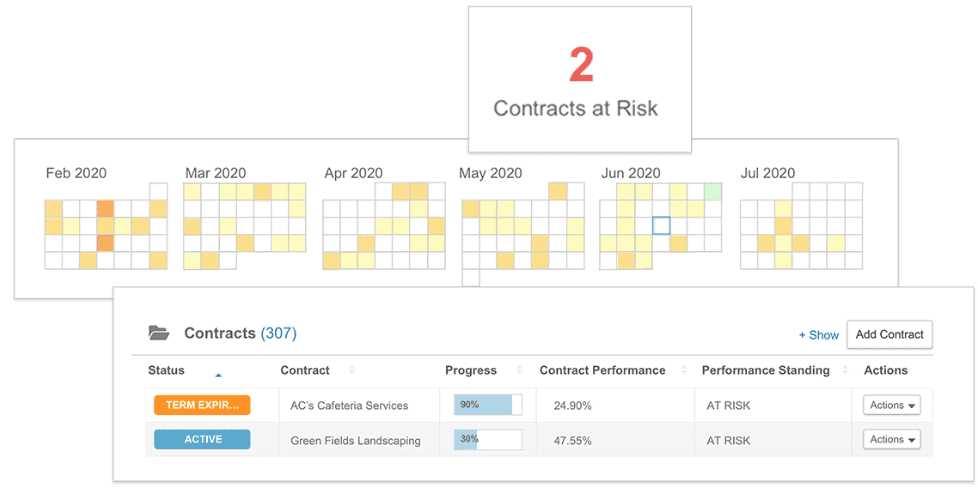Click the Contracts (307) count heading
978x488 pixels.
coord(240,333)
